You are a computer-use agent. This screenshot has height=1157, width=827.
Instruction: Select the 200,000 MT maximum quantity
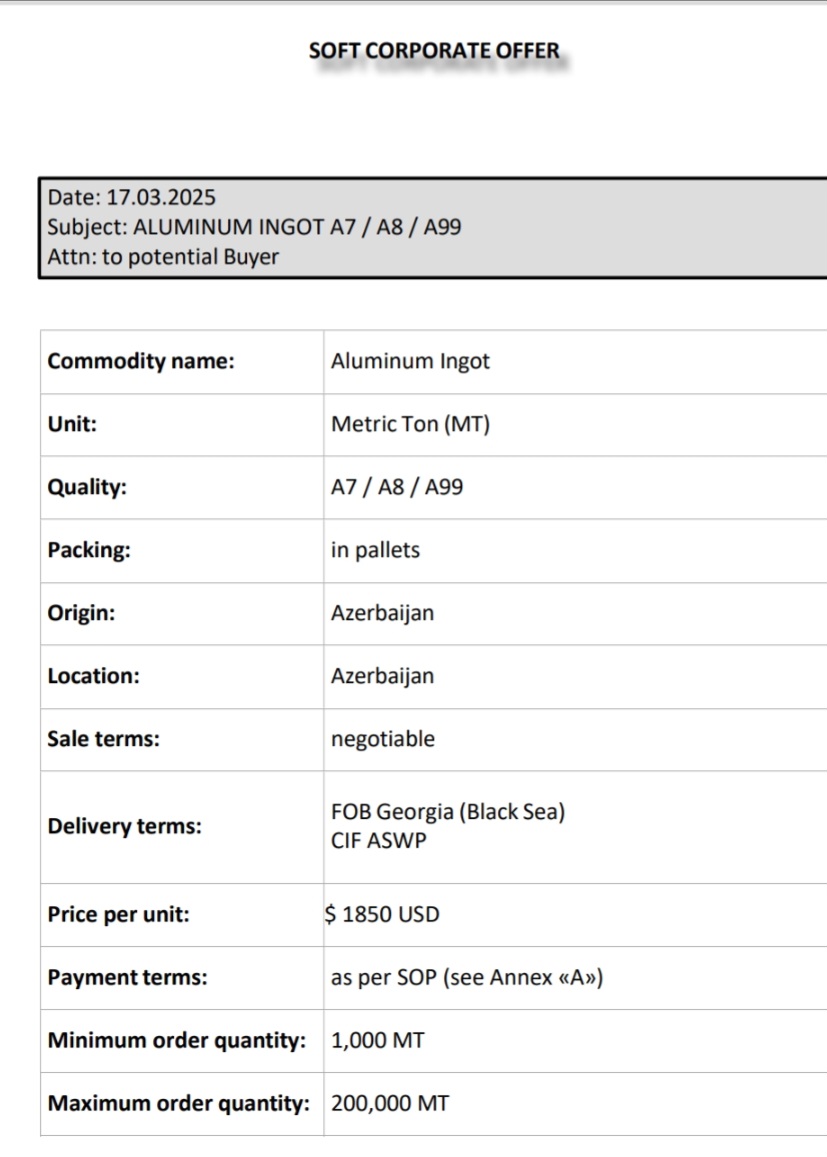(390, 1103)
